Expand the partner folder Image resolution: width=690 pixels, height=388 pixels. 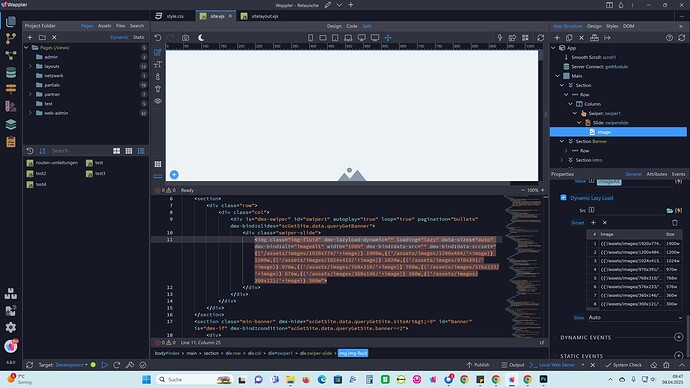tap(30, 94)
